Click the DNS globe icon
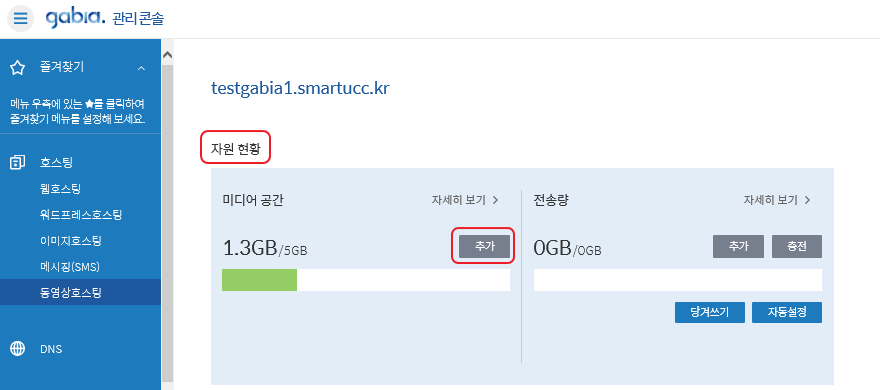The image size is (880, 390). 18,349
